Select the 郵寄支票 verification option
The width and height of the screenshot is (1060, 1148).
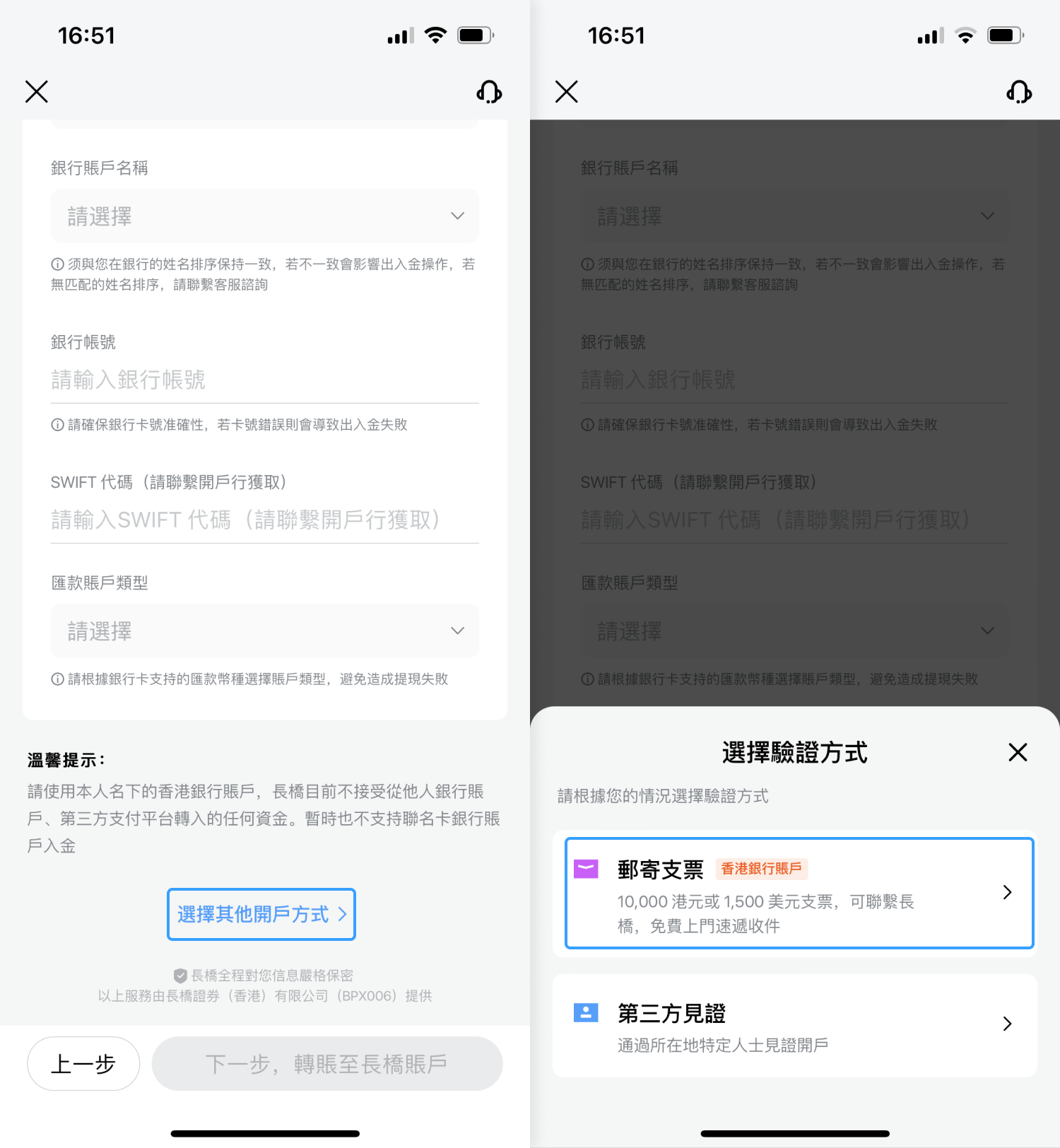pyautogui.click(x=799, y=893)
